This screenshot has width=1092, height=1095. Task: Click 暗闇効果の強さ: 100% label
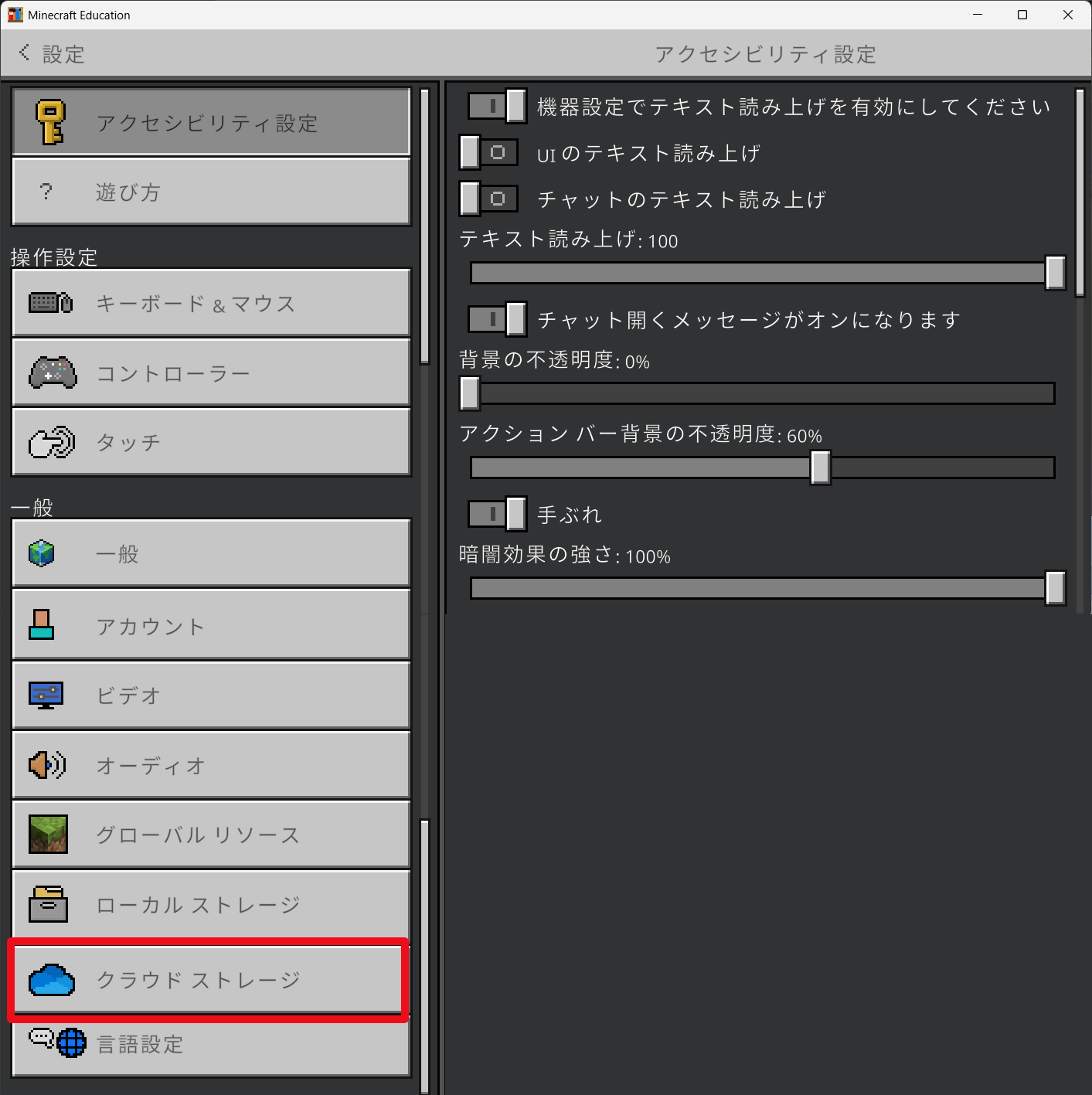coord(565,555)
